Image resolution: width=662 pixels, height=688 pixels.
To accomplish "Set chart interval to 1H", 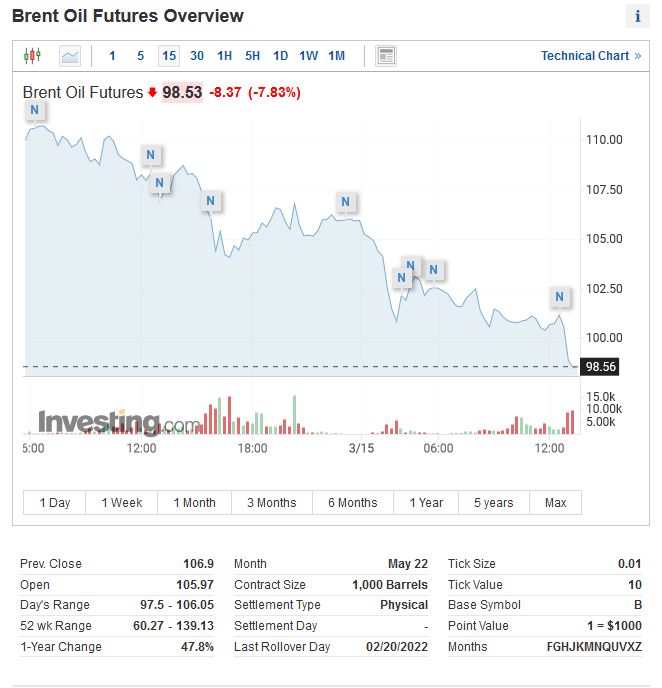I will point(225,56).
